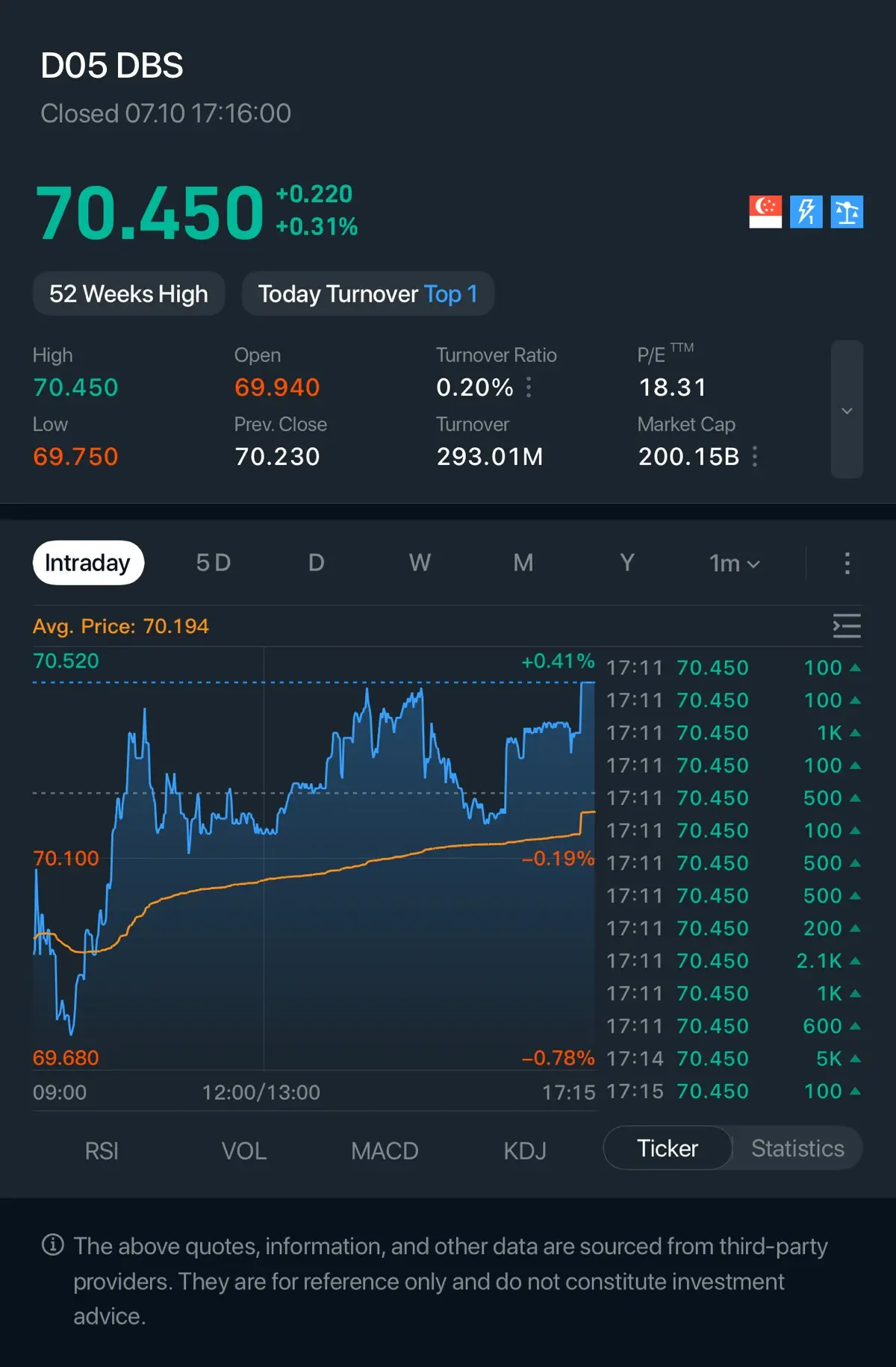This screenshot has width=896, height=1367.
Task: Show the RSI indicator
Action: 102,1150
